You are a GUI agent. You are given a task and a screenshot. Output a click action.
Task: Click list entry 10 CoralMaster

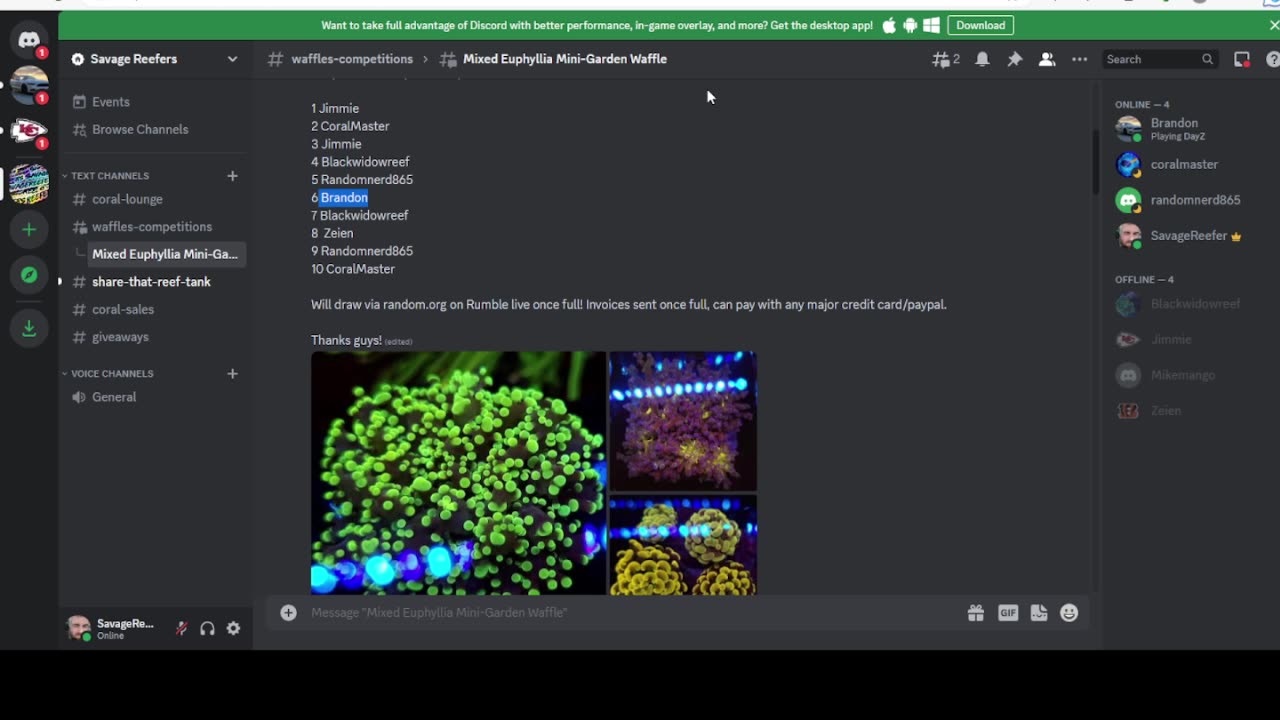(353, 269)
